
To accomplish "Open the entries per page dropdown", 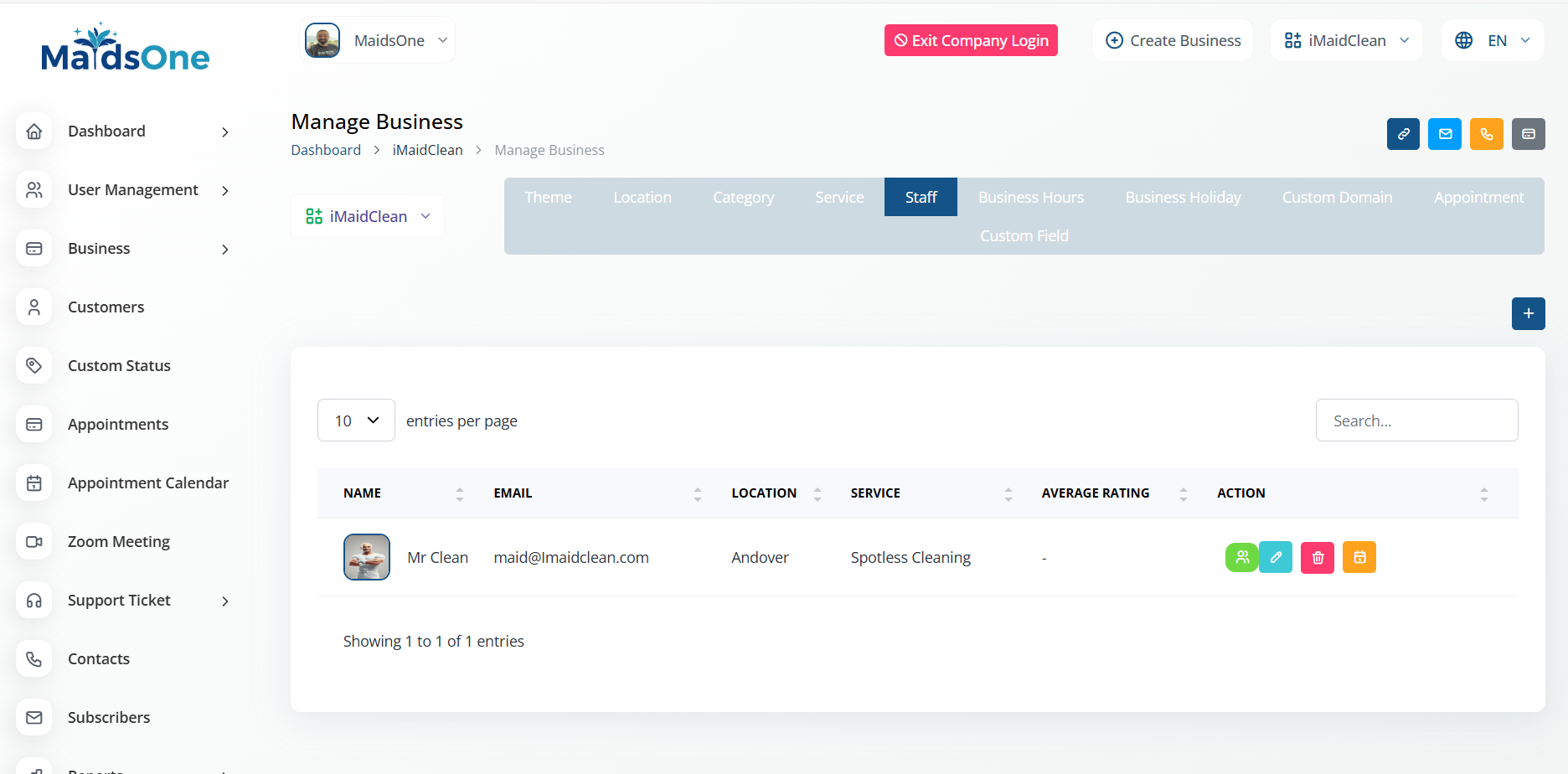I will pos(356,421).
